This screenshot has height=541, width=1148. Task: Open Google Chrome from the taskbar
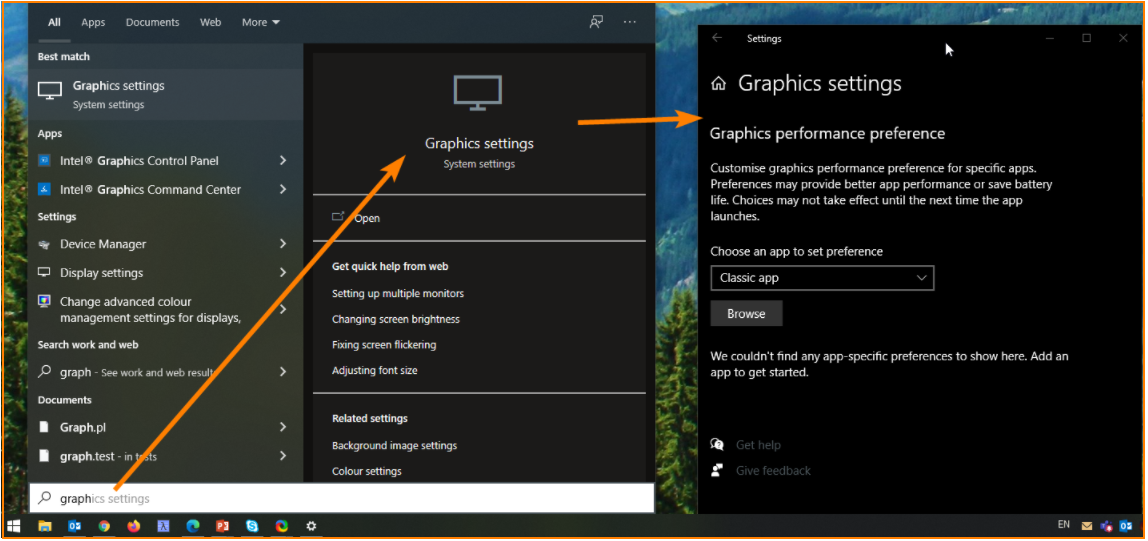104,526
